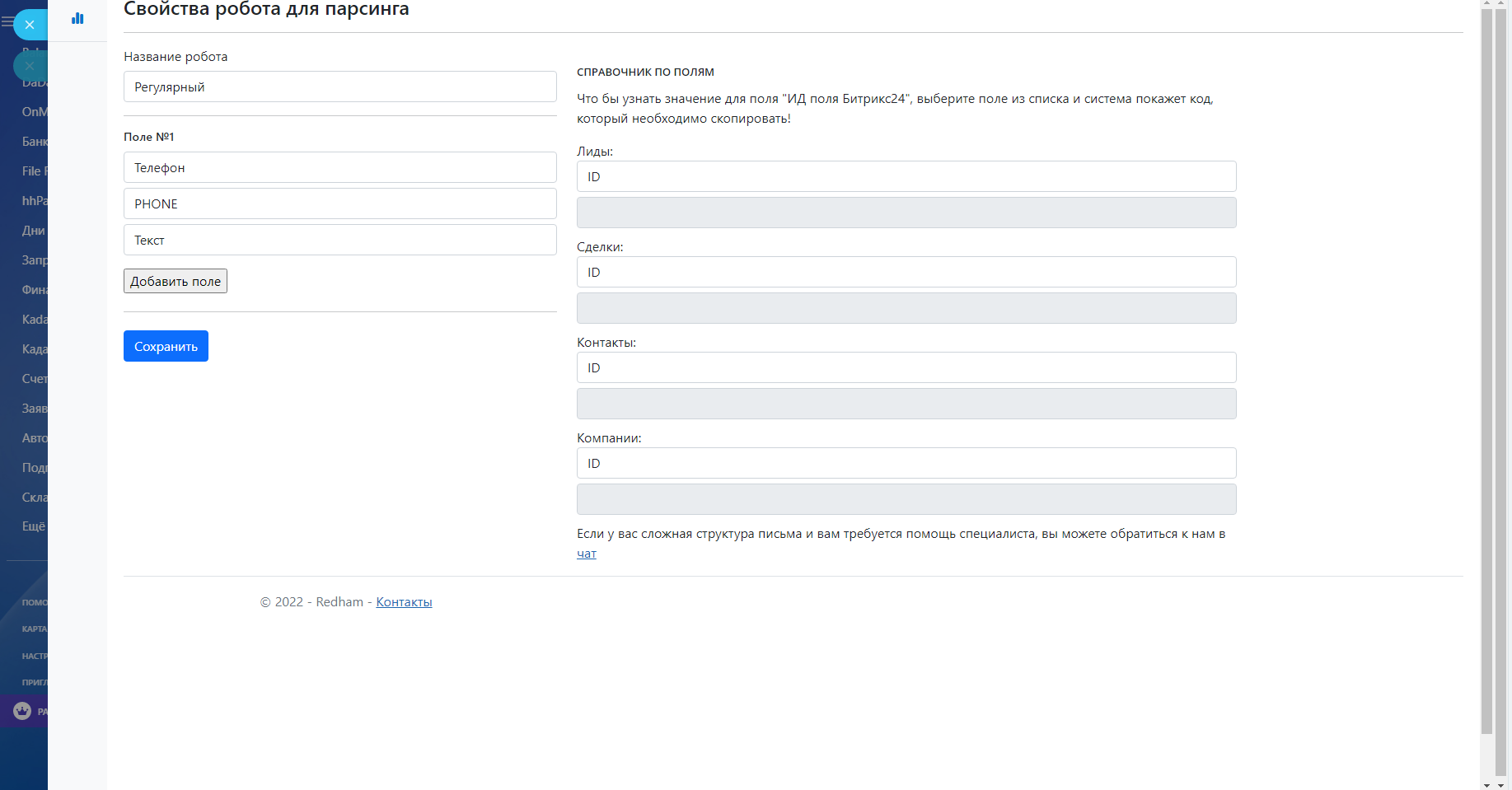The width and height of the screenshot is (1512, 790).
Task: Expand the Компании field dropdown
Action: [906, 463]
